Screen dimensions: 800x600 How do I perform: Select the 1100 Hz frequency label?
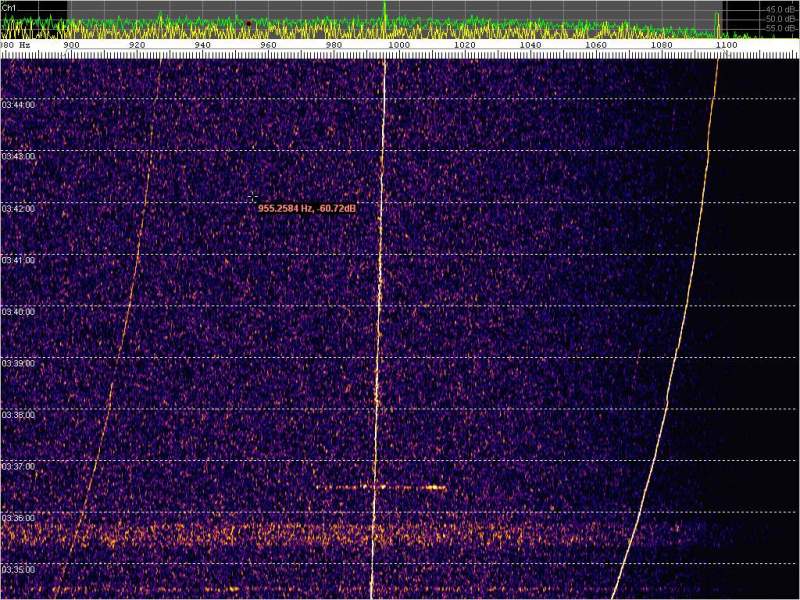pyautogui.click(x=727, y=46)
